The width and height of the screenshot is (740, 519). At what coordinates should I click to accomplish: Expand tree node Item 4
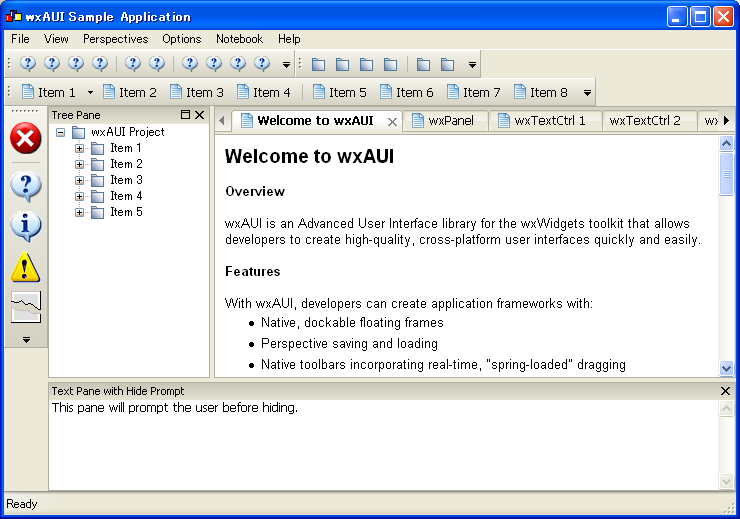[x=79, y=196]
